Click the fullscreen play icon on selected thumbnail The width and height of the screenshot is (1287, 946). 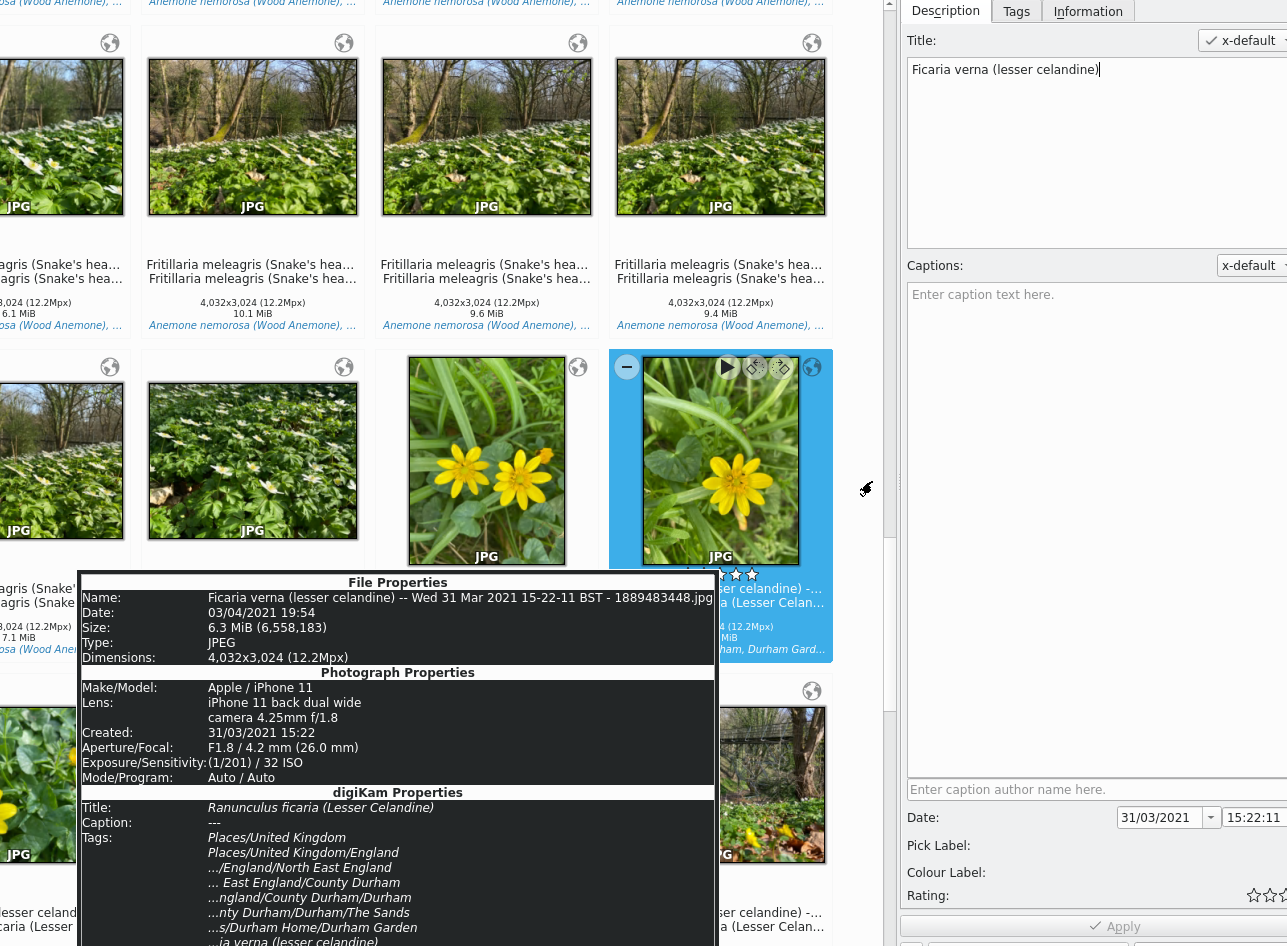click(x=727, y=367)
